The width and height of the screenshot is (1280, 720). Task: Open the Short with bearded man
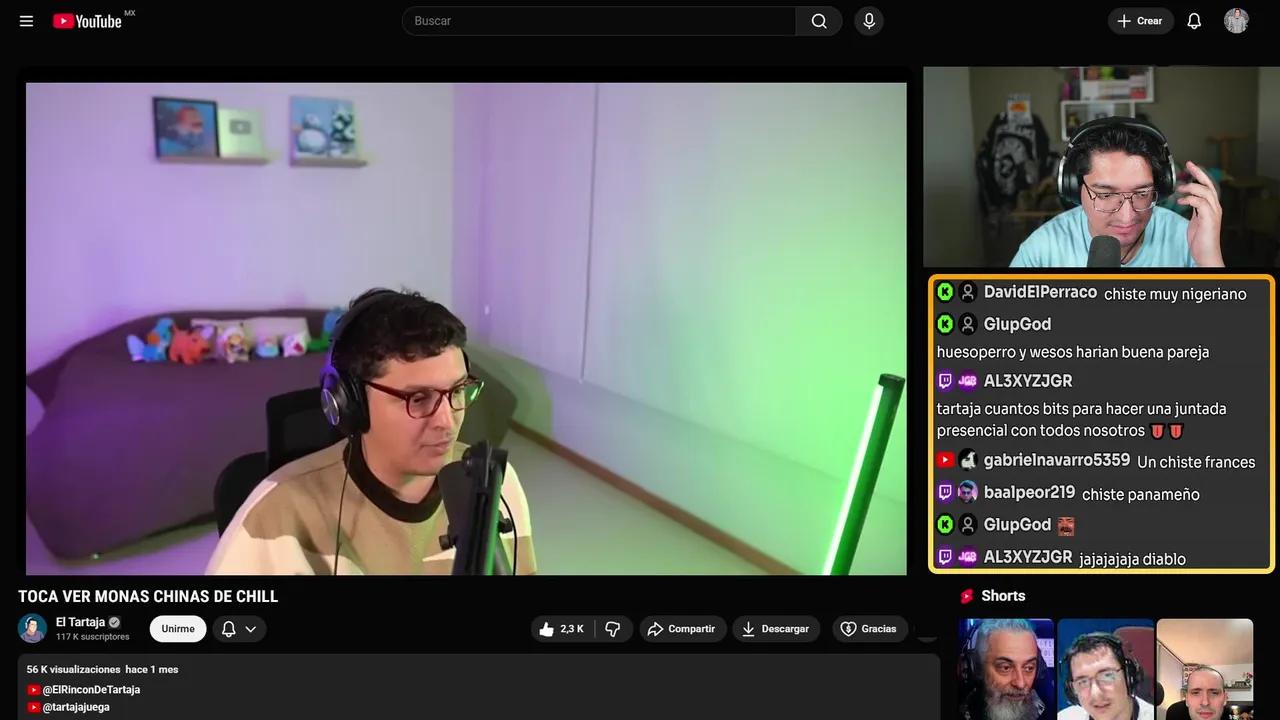1006,669
